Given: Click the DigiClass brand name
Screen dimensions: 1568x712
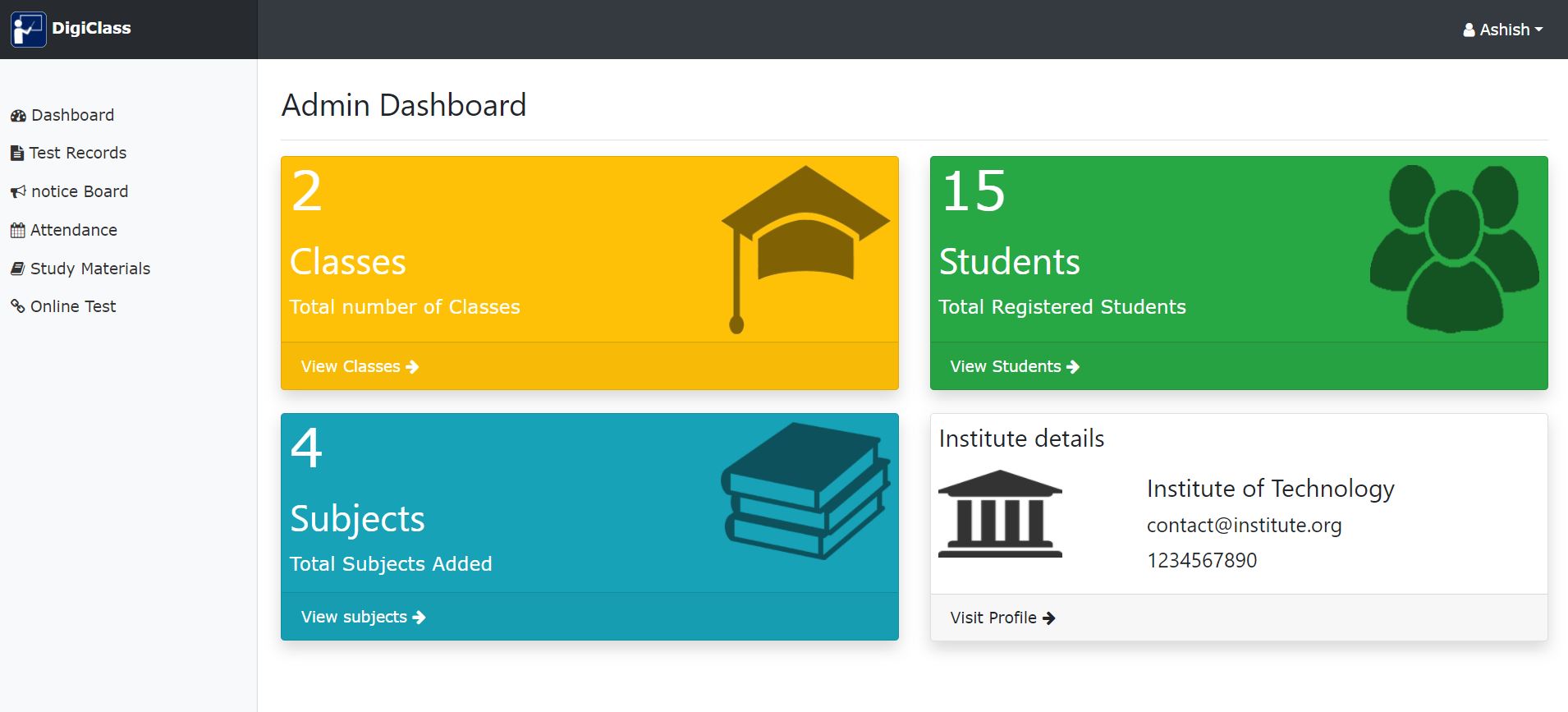Looking at the screenshot, I should [x=91, y=28].
